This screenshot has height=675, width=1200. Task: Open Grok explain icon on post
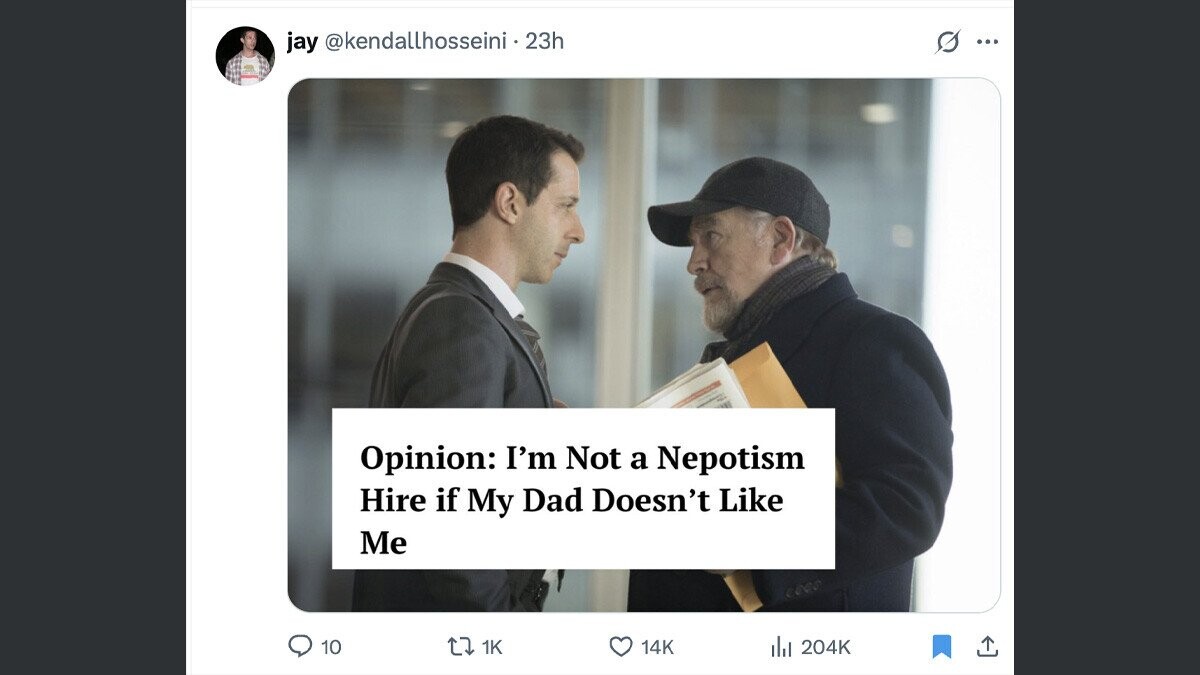pyautogui.click(x=947, y=42)
